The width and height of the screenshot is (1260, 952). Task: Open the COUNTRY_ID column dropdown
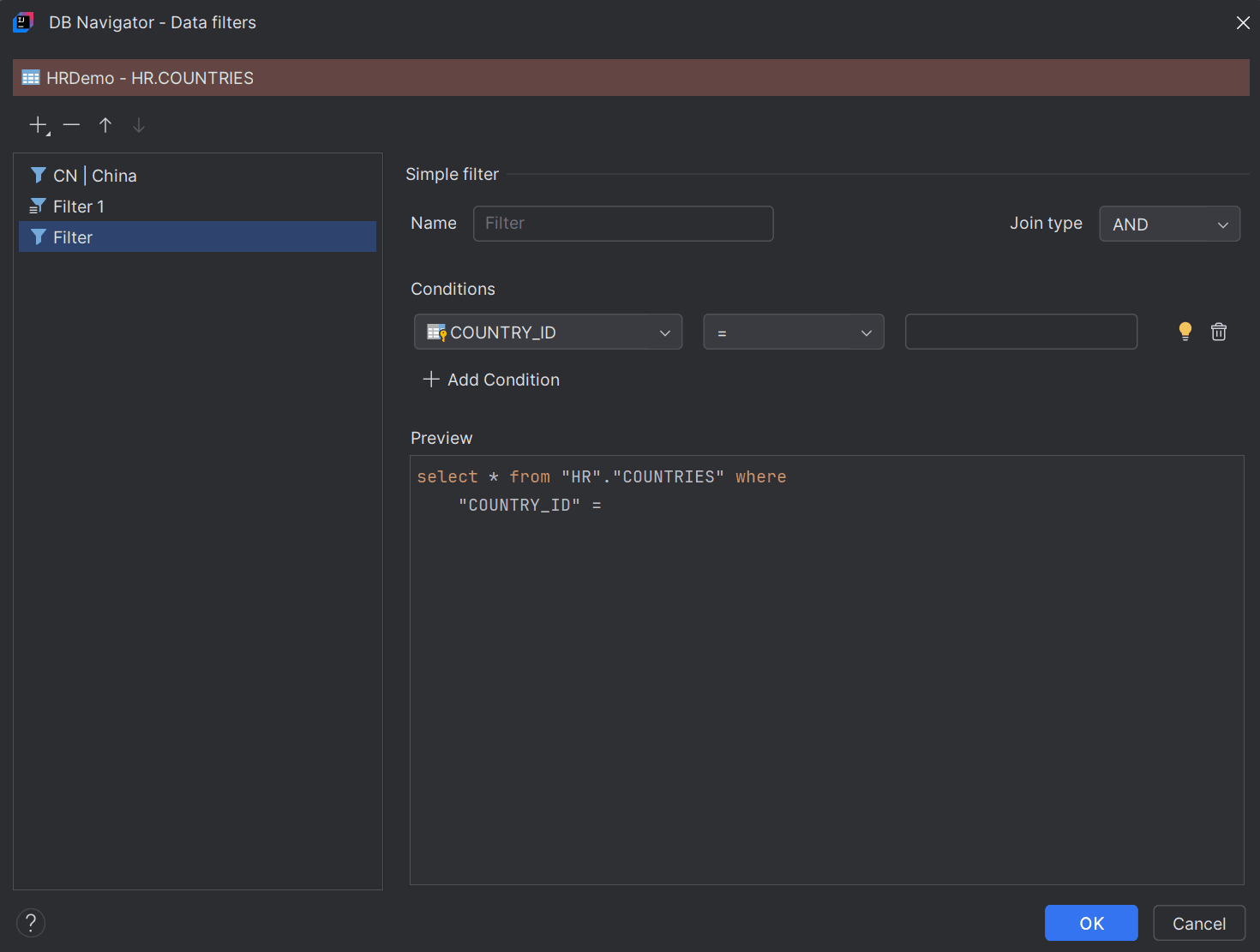(x=548, y=332)
